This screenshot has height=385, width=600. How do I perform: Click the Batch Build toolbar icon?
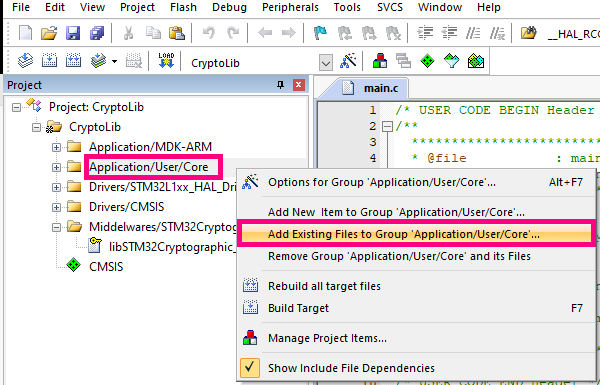[x=98, y=61]
